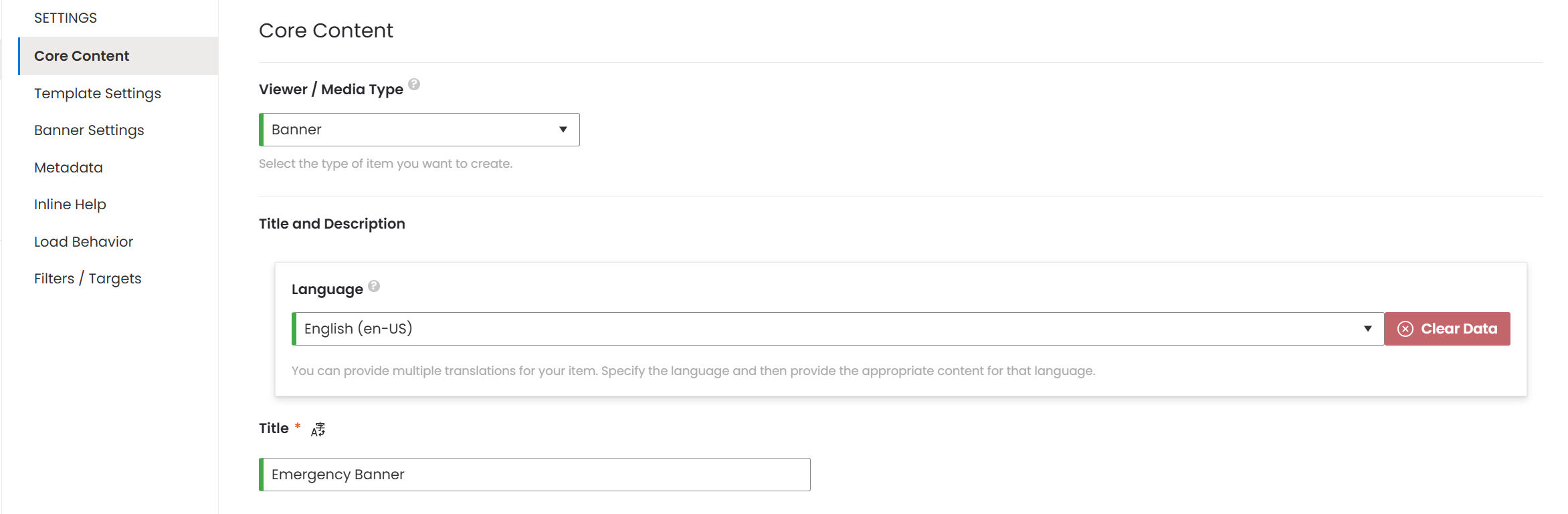Switch to Load Behavior settings
This screenshot has height=514, width=1568.
[x=84, y=242]
